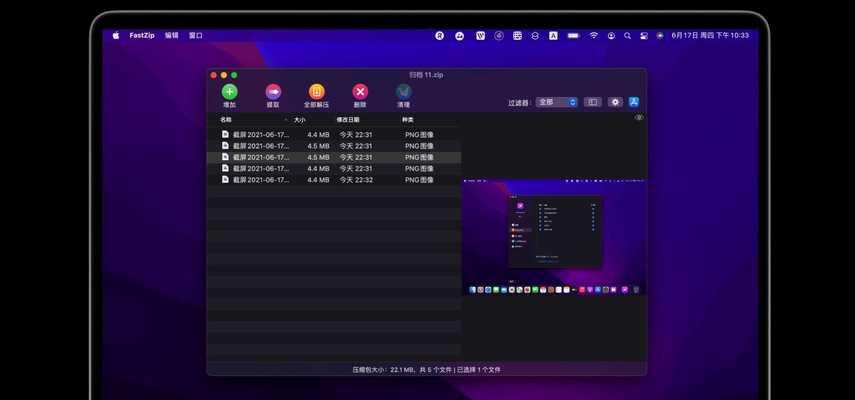Click the PNG 图像 cell in the 22:32 row
This screenshot has width=855, height=400.
point(419,180)
